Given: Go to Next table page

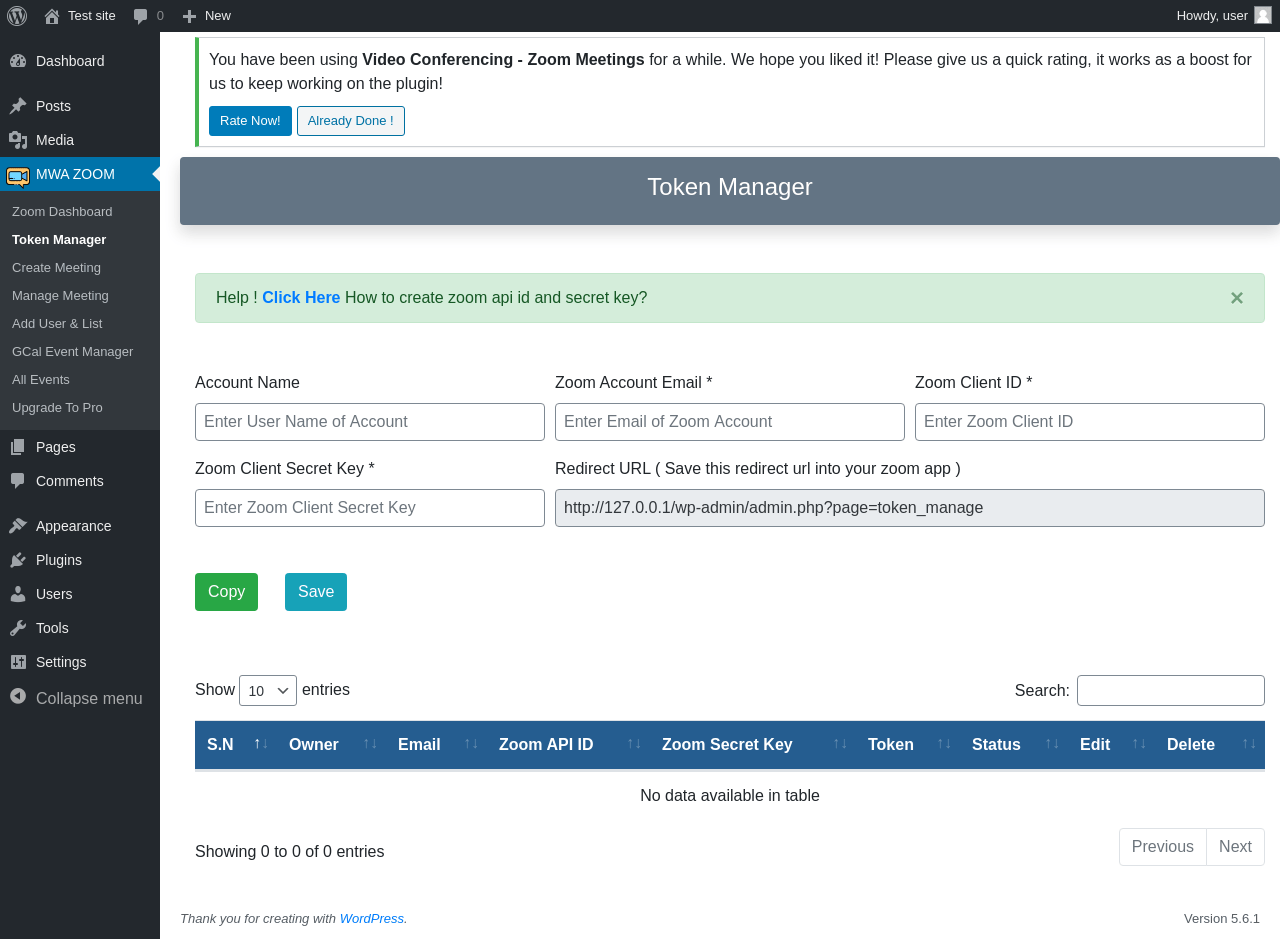Looking at the screenshot, I should [1235, 847].
